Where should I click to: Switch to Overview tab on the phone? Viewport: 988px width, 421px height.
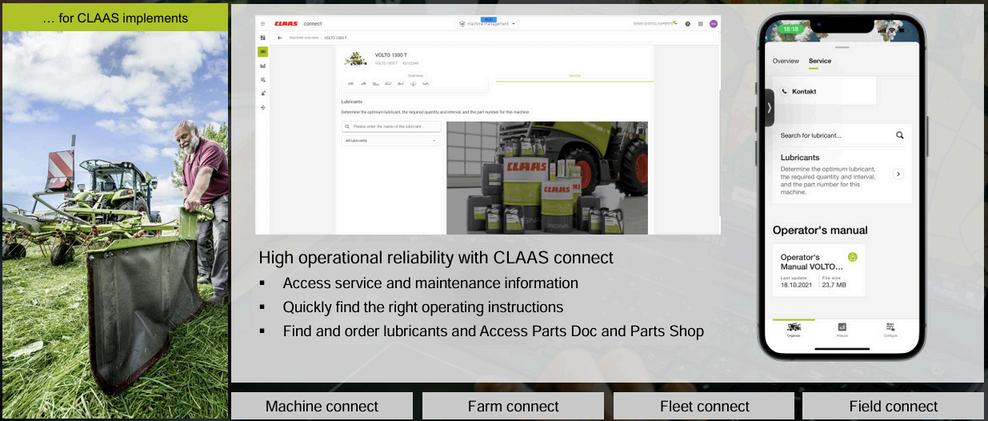pyautogui.click(x=786, y=61)
